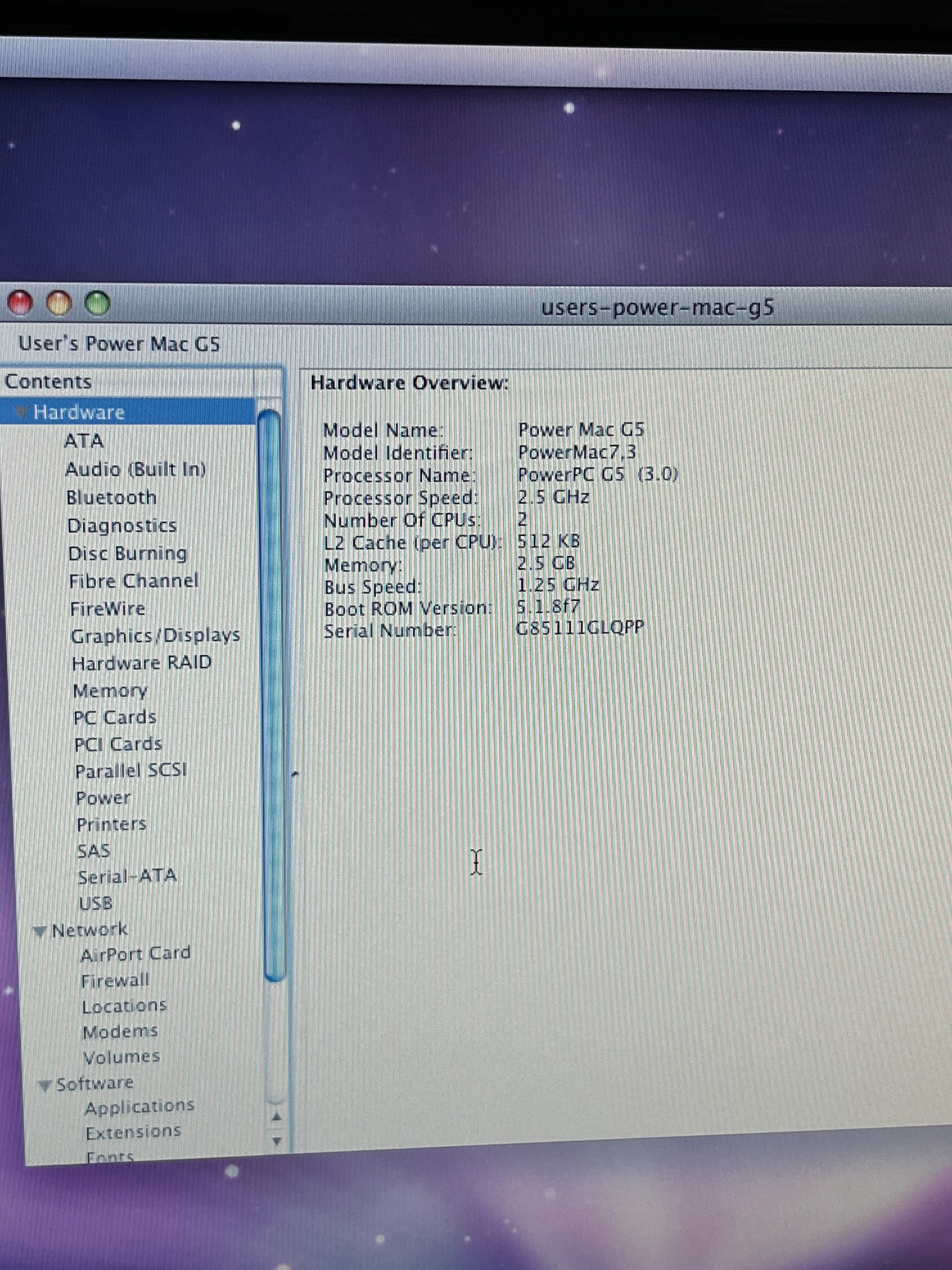View network Volumes entry

point(122,1057)
